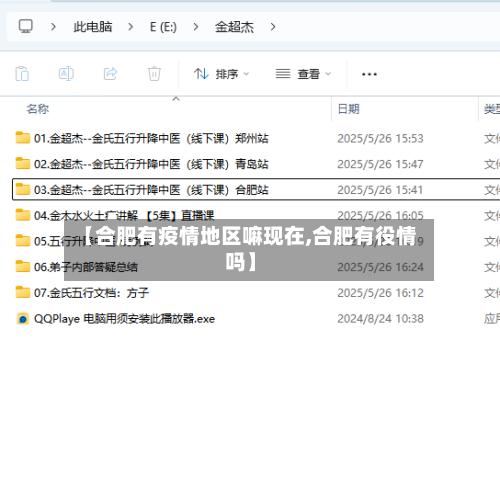Click folder icon of 07 方子 row
This screenshot has width=500, height=500.
click(x=23, y=292)
